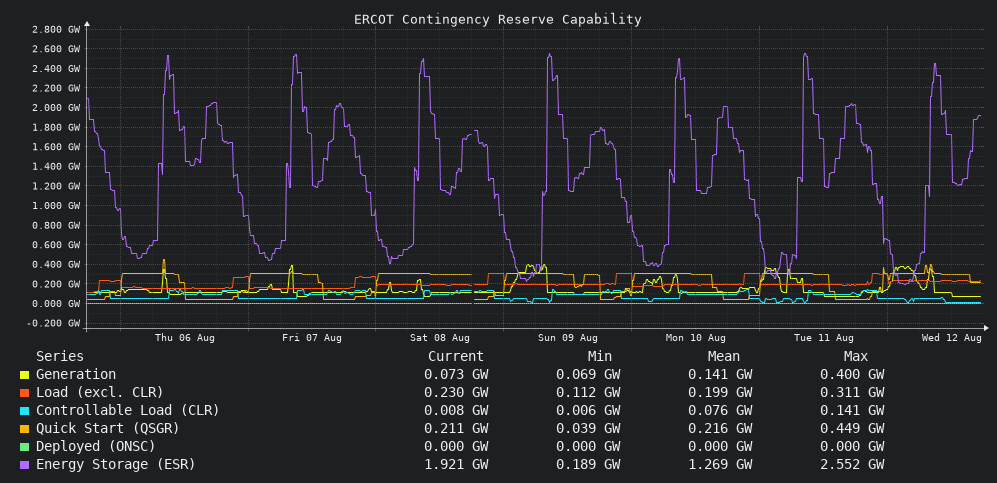997x483 pixels.
Task: Click the y-axis arrowhead at top
Action: [x=87, y=23]
